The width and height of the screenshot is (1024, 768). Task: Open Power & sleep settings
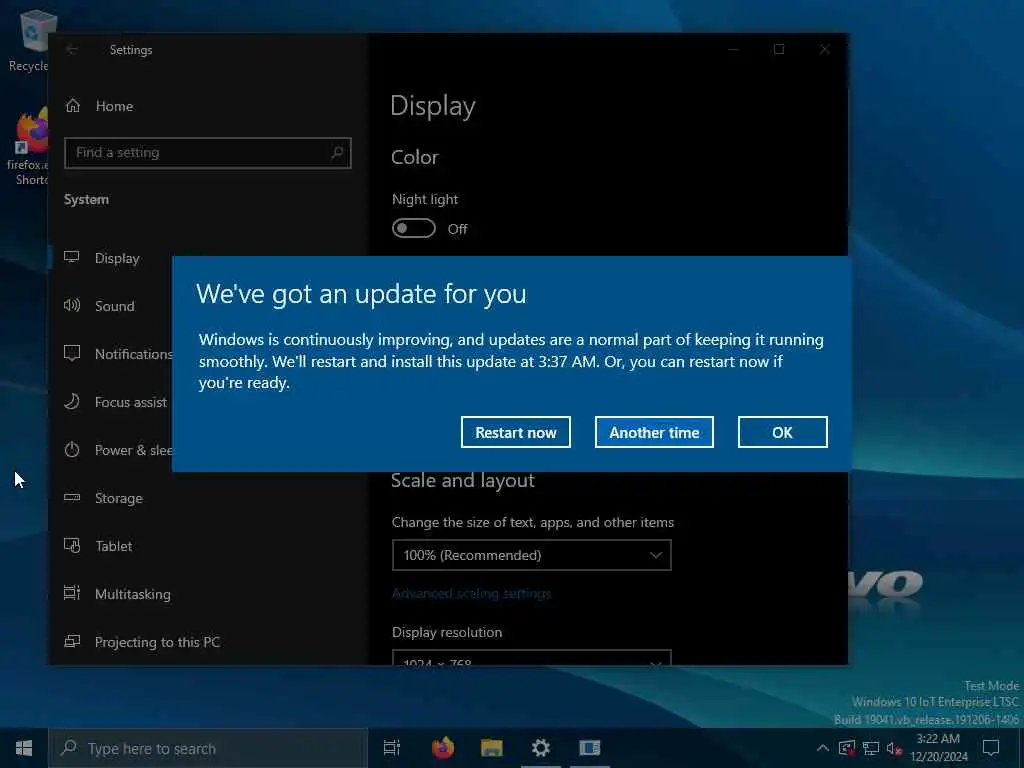pyautogui.click(x=133, y=450)
